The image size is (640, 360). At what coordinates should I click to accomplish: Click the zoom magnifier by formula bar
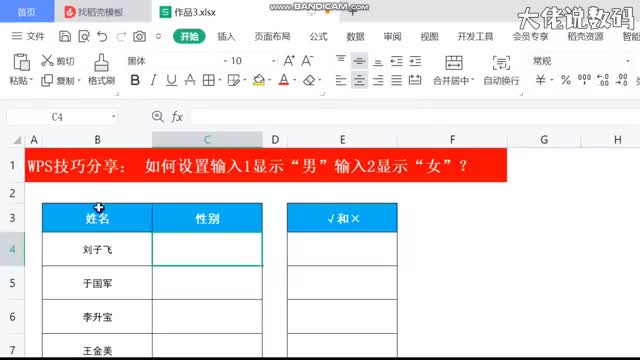coord(158,117)
